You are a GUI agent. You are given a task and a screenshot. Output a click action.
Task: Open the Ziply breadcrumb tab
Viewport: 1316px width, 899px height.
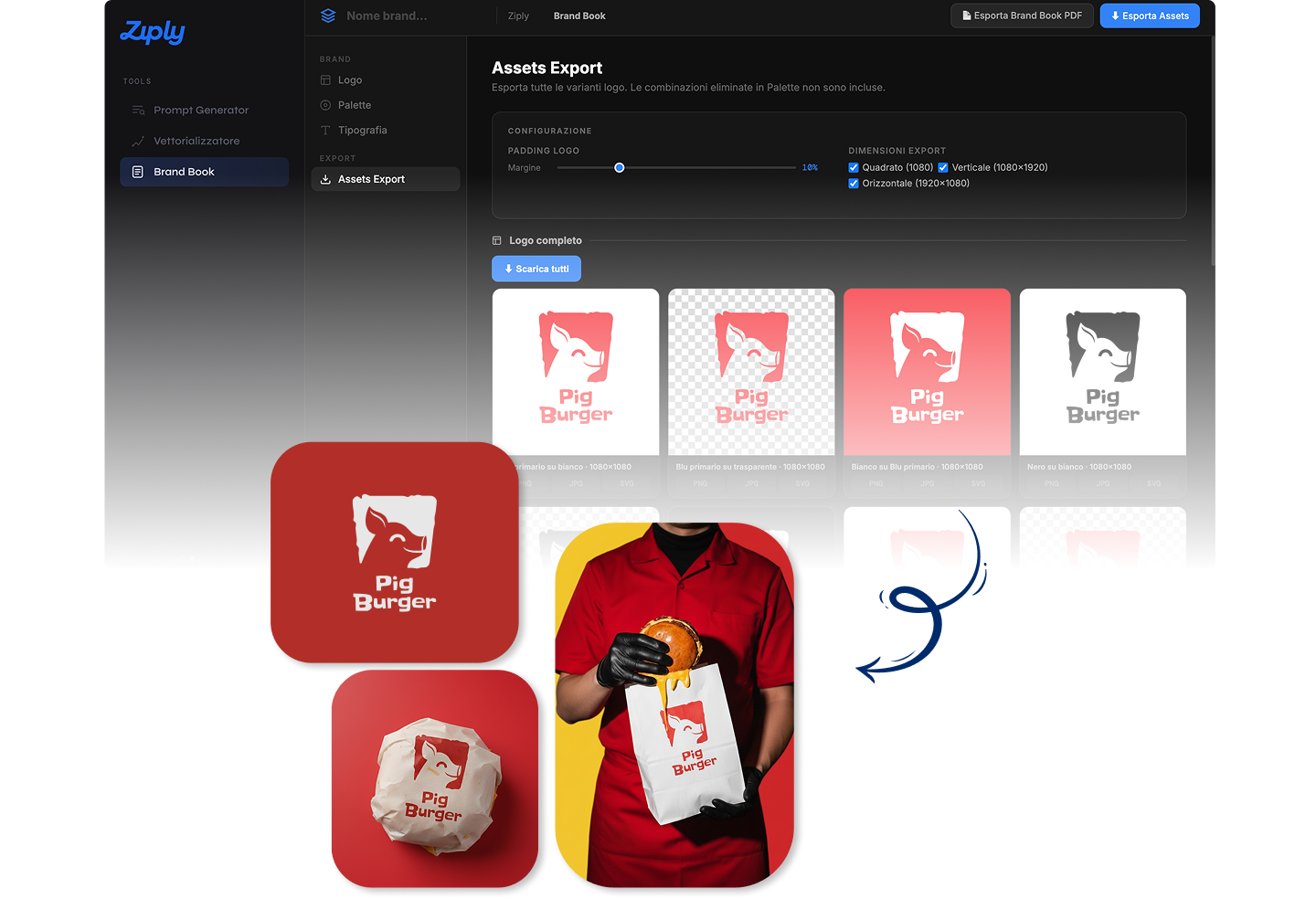point(518,16)
